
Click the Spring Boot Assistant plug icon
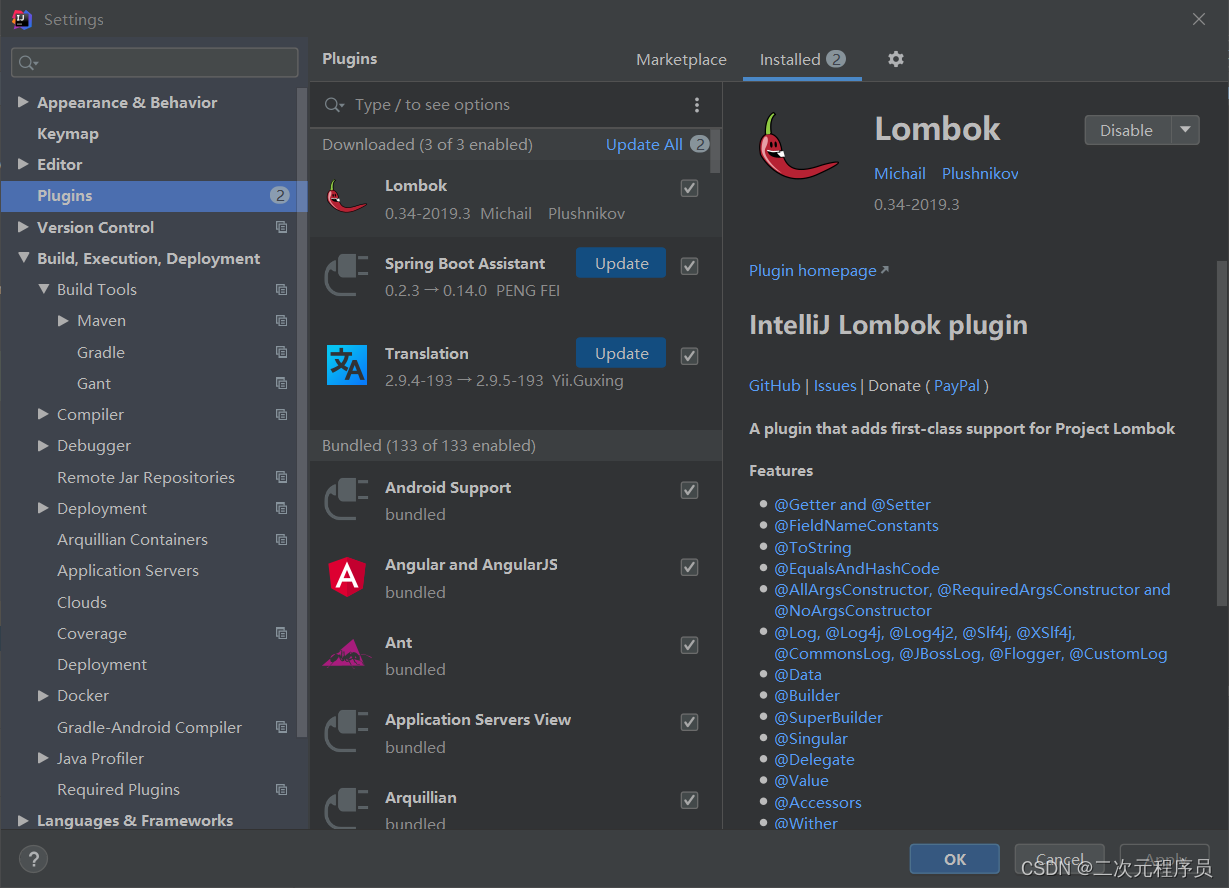(x=347, y=276)
